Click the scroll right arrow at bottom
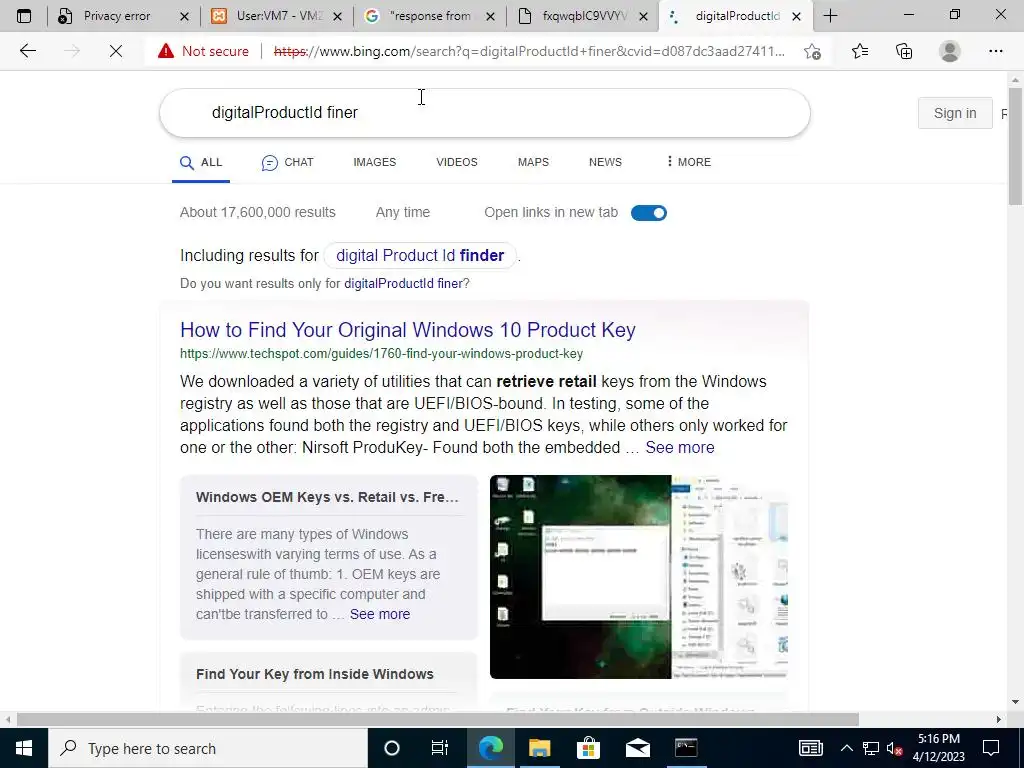 point(999,720)
